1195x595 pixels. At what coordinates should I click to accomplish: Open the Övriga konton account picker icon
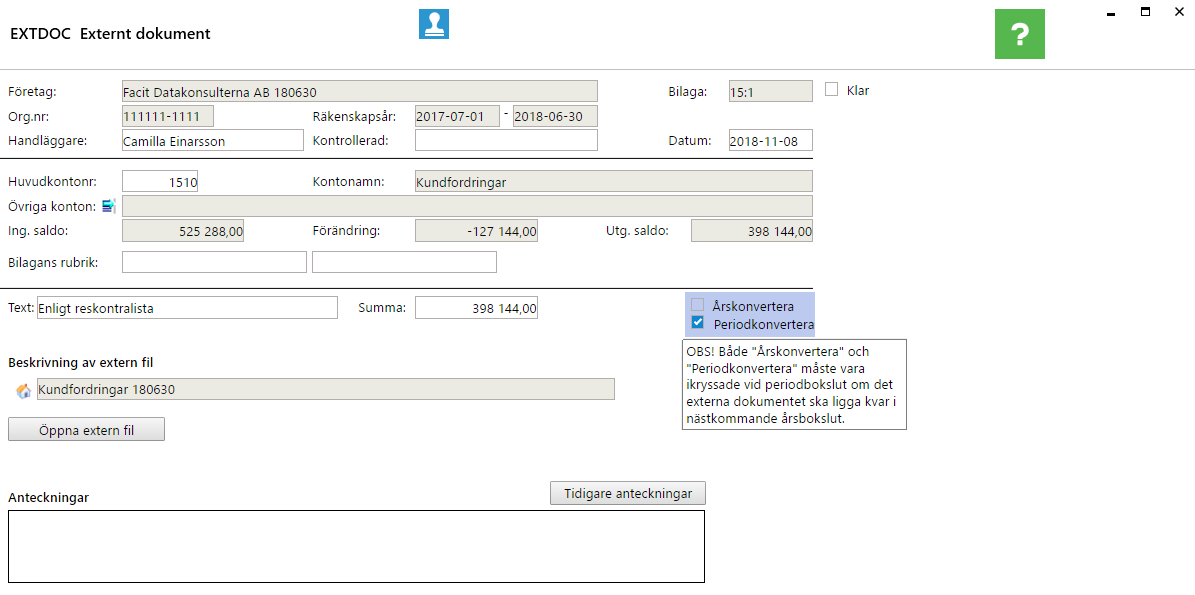(x=109, y=206)
